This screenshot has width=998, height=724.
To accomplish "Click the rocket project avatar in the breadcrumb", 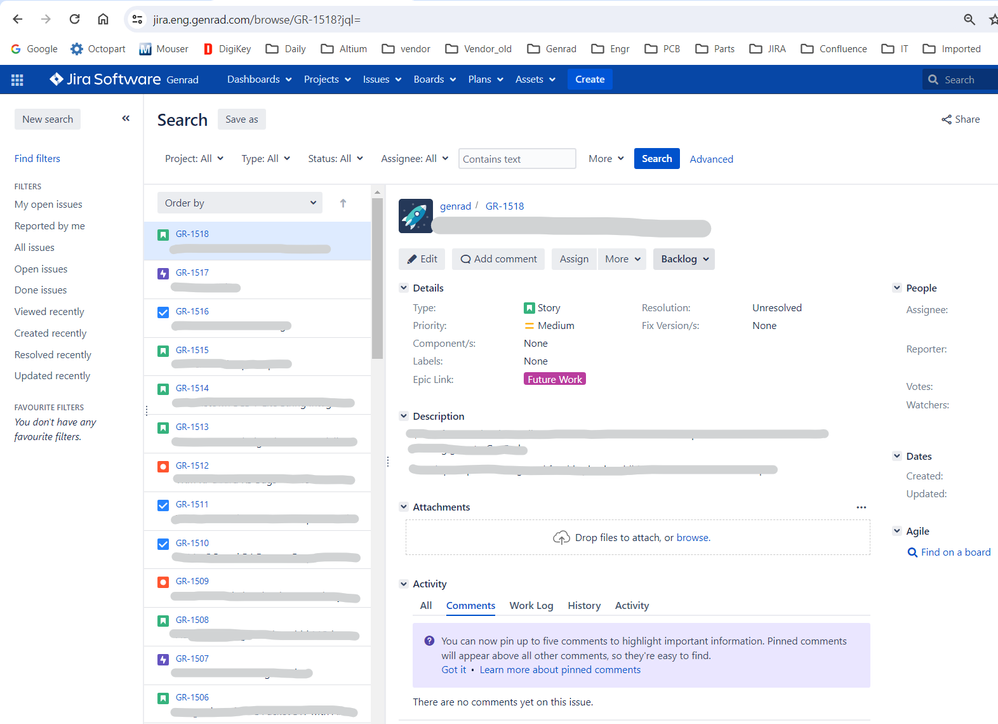I will [415, 215].
